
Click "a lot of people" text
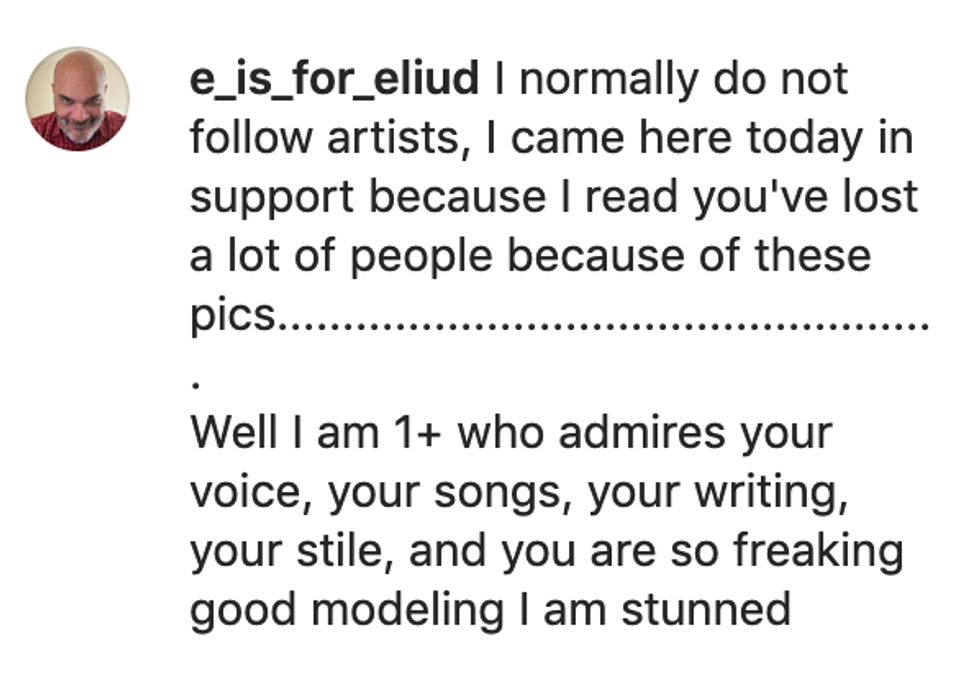click(x=340, y=256)
